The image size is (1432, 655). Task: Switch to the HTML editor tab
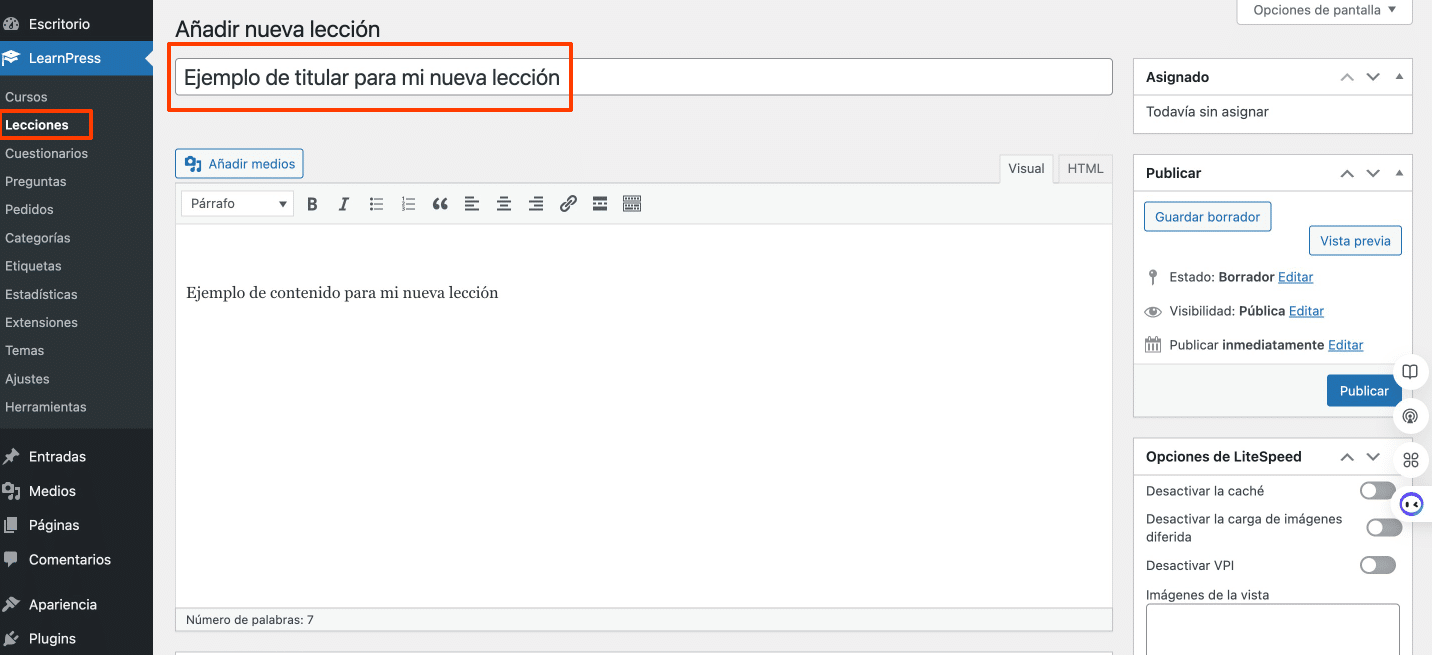point(1085,169)
